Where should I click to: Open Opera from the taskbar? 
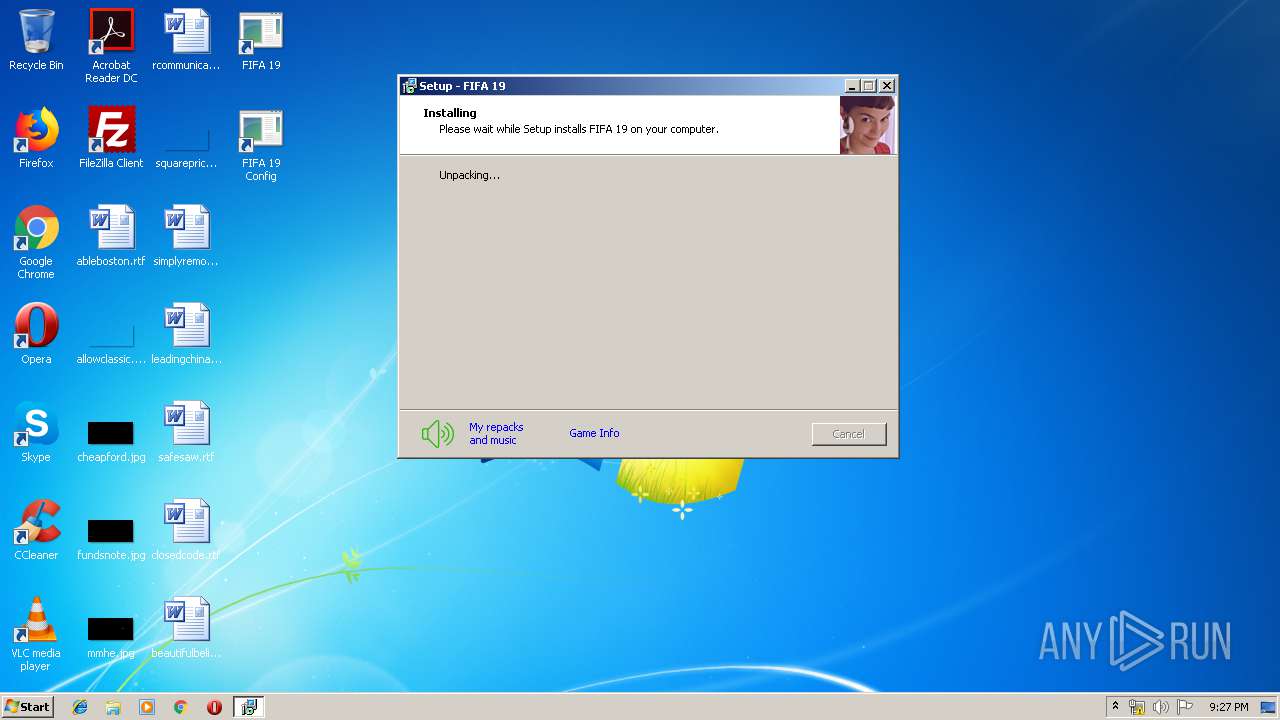214,707
